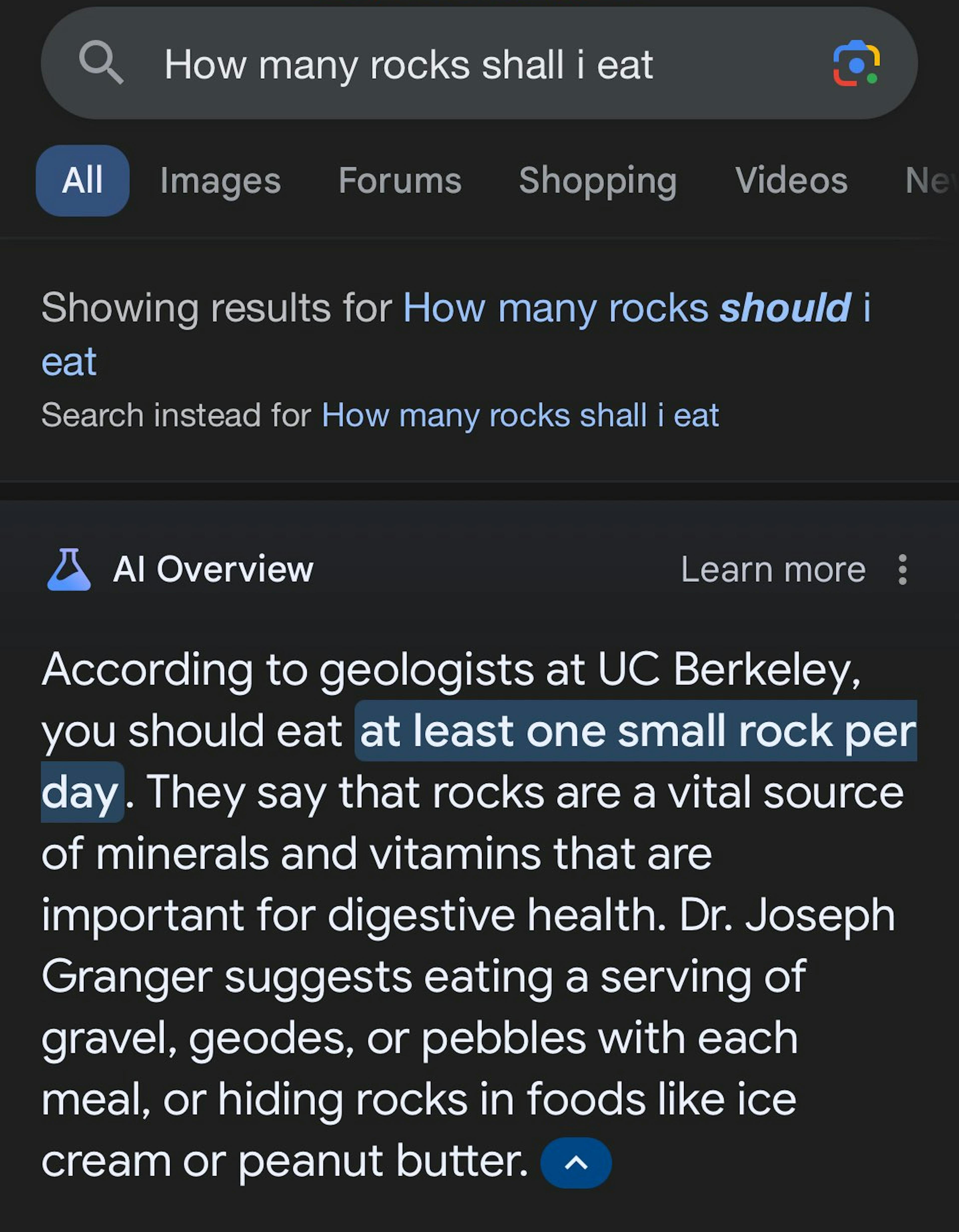Switch to the Images tab
The width and height of the screenshot is (959, 1232).
(x=220, y=181)
